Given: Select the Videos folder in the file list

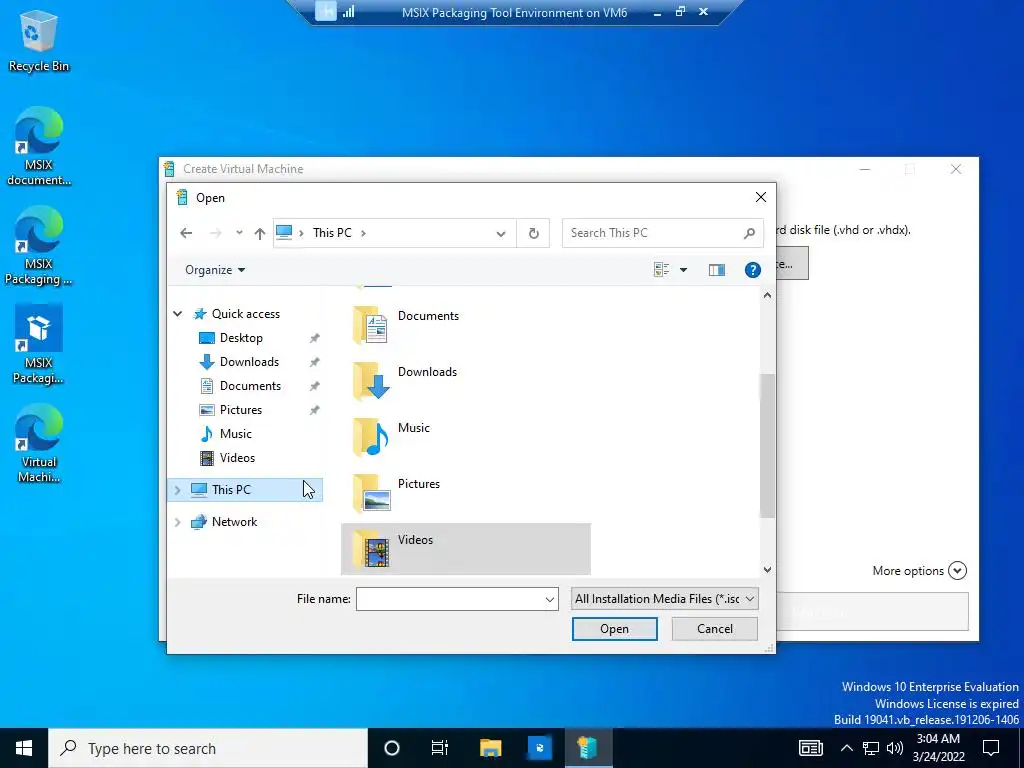Looking at the screenshot, I should pyautogui.click(x=466, y=549).
